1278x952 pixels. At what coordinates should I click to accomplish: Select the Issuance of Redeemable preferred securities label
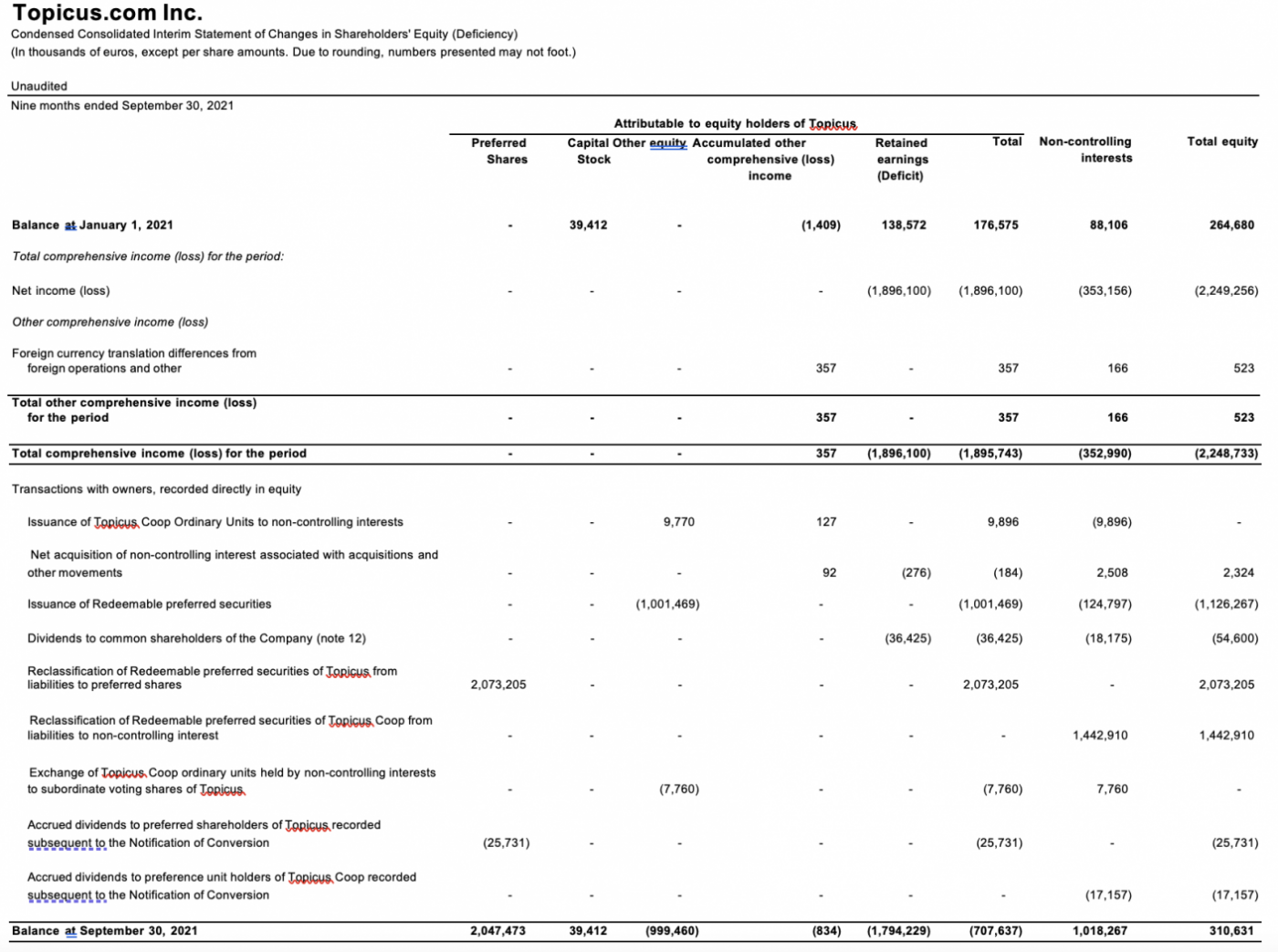click(x=150, y=604)
